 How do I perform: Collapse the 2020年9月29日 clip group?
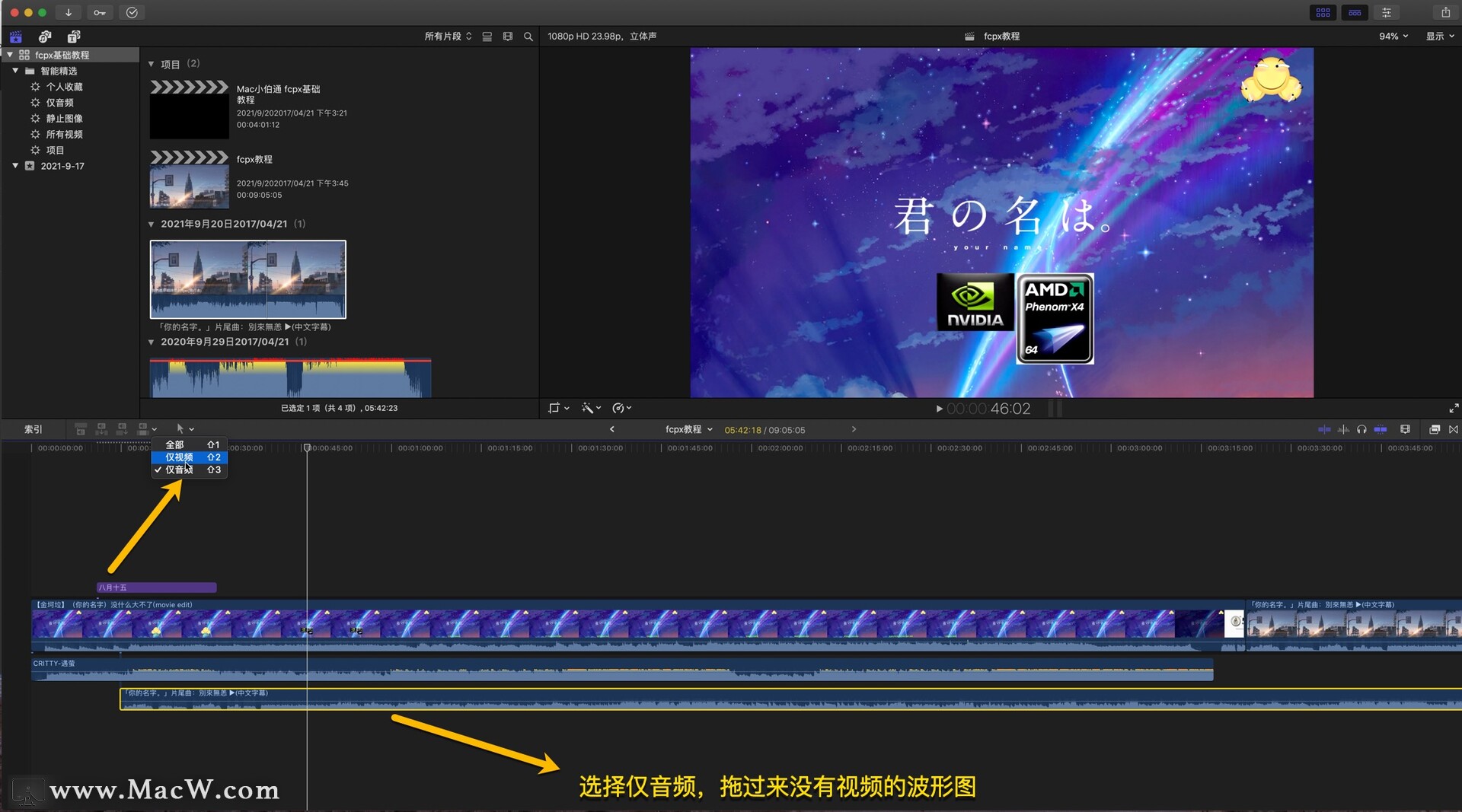(151, 342)
